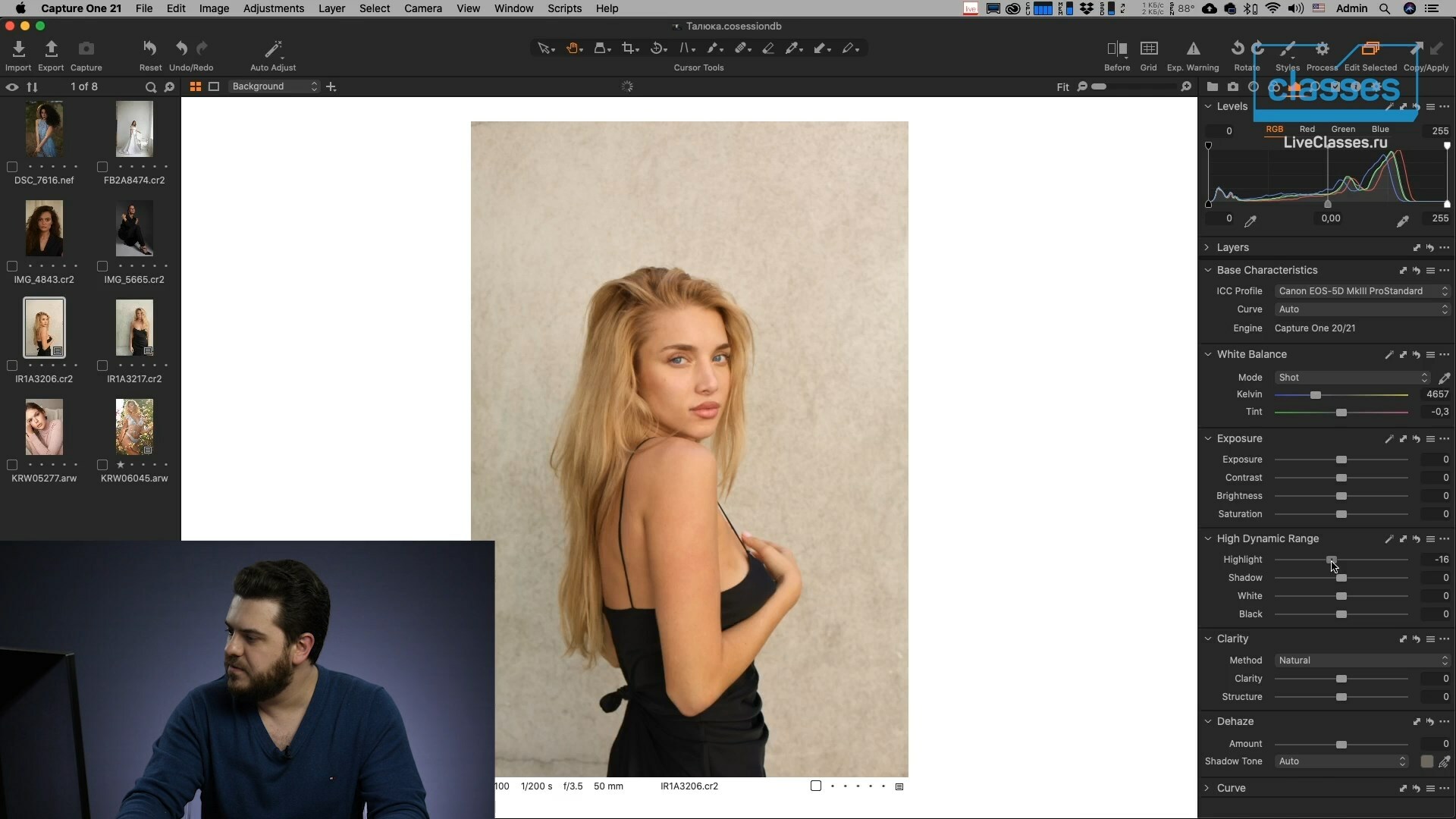Collapse the High Dynamic Range panel
The image size is (1456, 819).
tap(1207, 538)
